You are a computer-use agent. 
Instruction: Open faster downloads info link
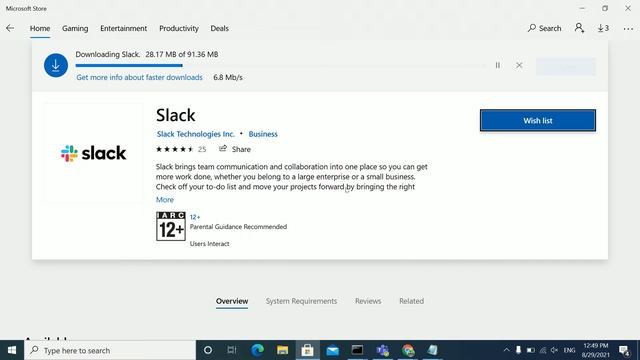[x=139, y=77]
